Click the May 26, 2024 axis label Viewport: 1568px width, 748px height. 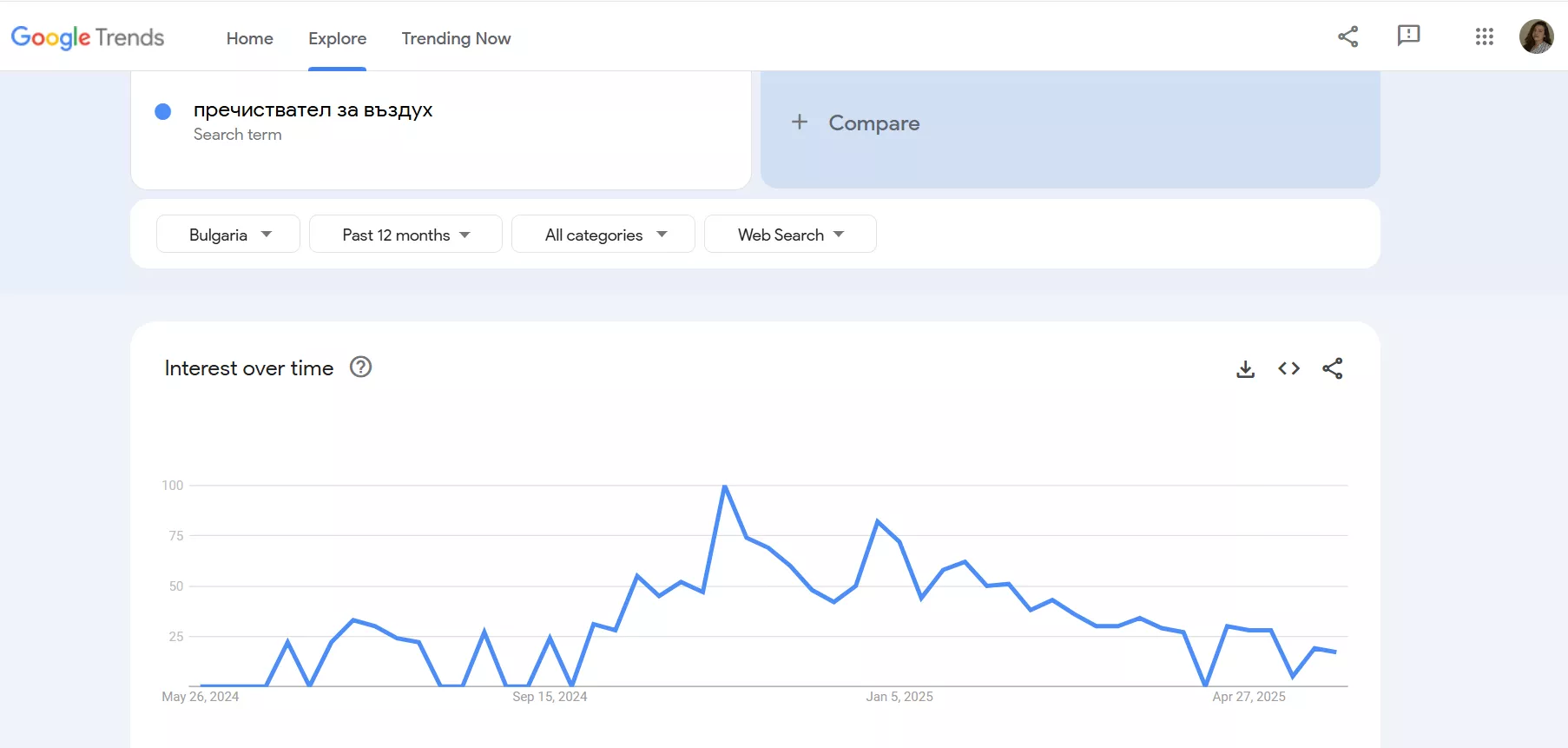200,697
